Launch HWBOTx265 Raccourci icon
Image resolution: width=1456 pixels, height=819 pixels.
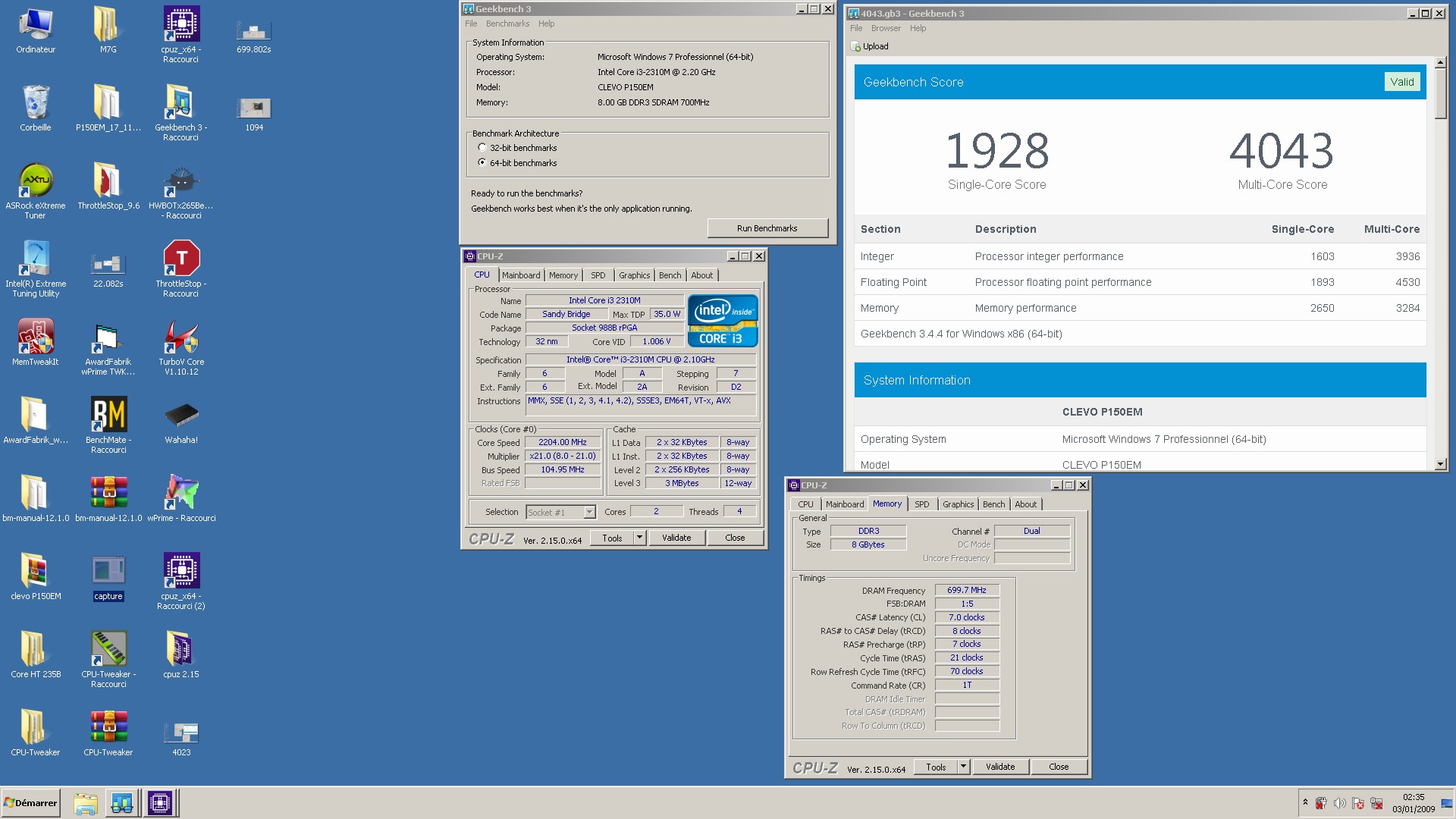181,191
